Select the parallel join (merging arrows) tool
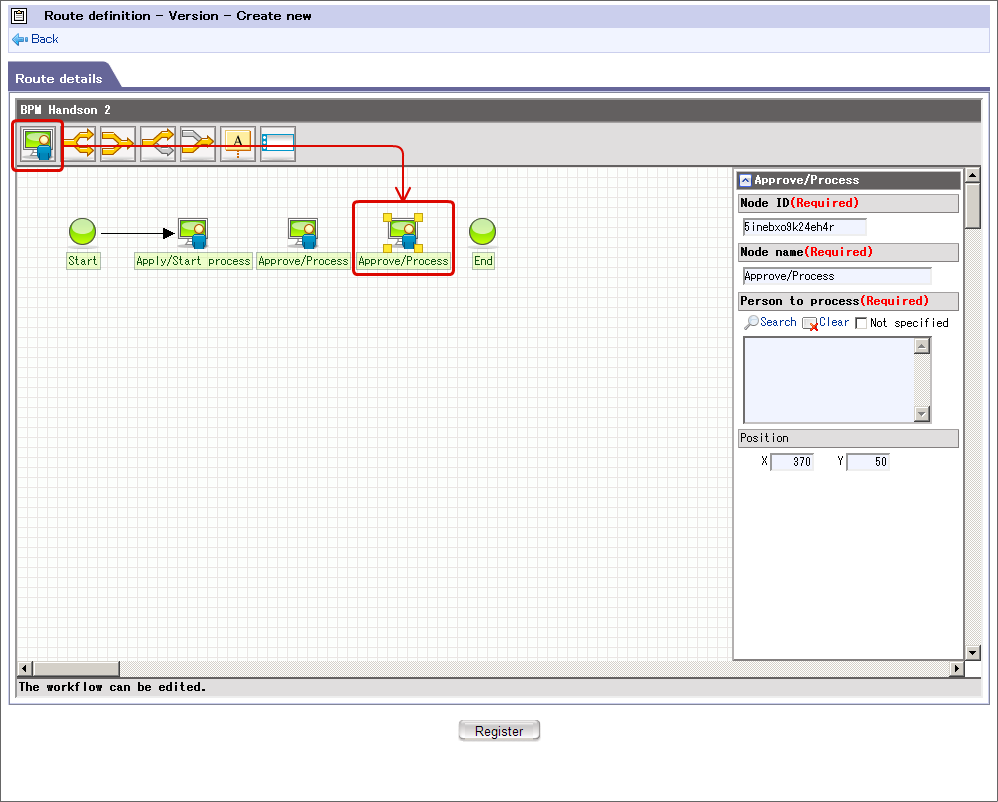998x802 pixels. coord(118,144)
